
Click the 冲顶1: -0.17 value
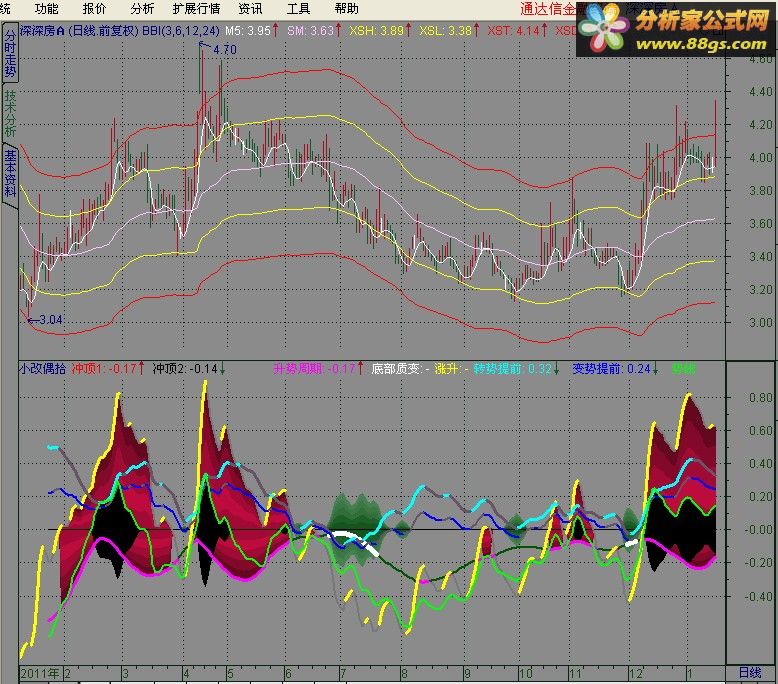click(x=104, y=369)
